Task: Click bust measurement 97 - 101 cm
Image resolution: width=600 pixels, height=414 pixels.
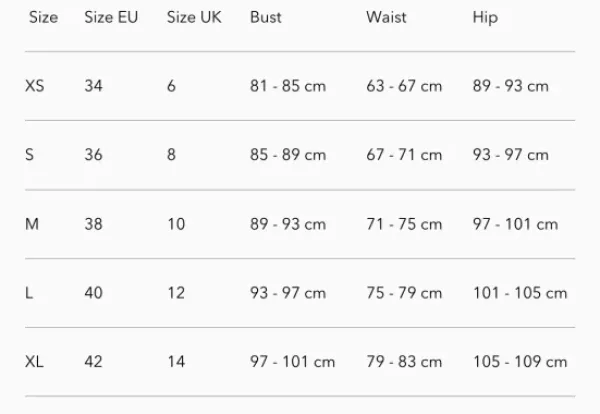Action: click(292, 362)
